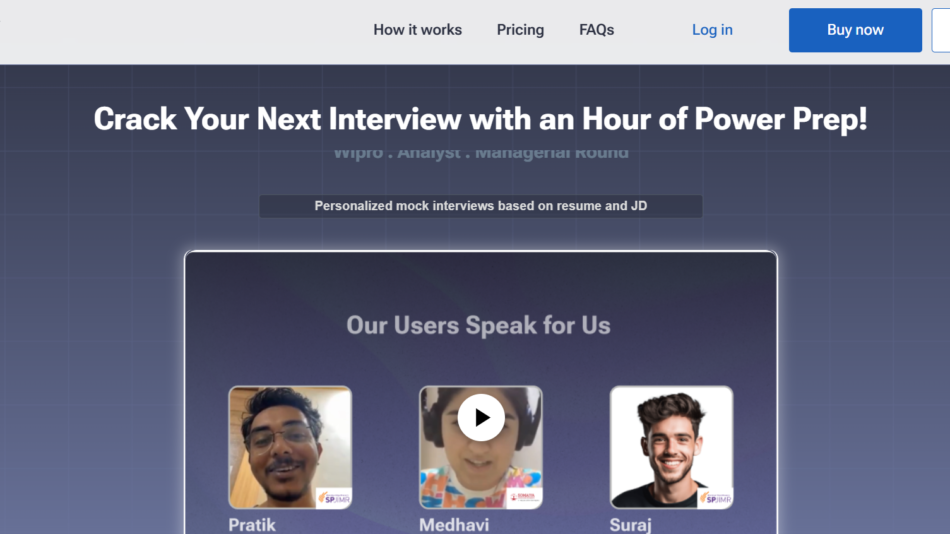Click the Personalized mock interviews banner
Screen dimensions: 950x534
[481, 206]
